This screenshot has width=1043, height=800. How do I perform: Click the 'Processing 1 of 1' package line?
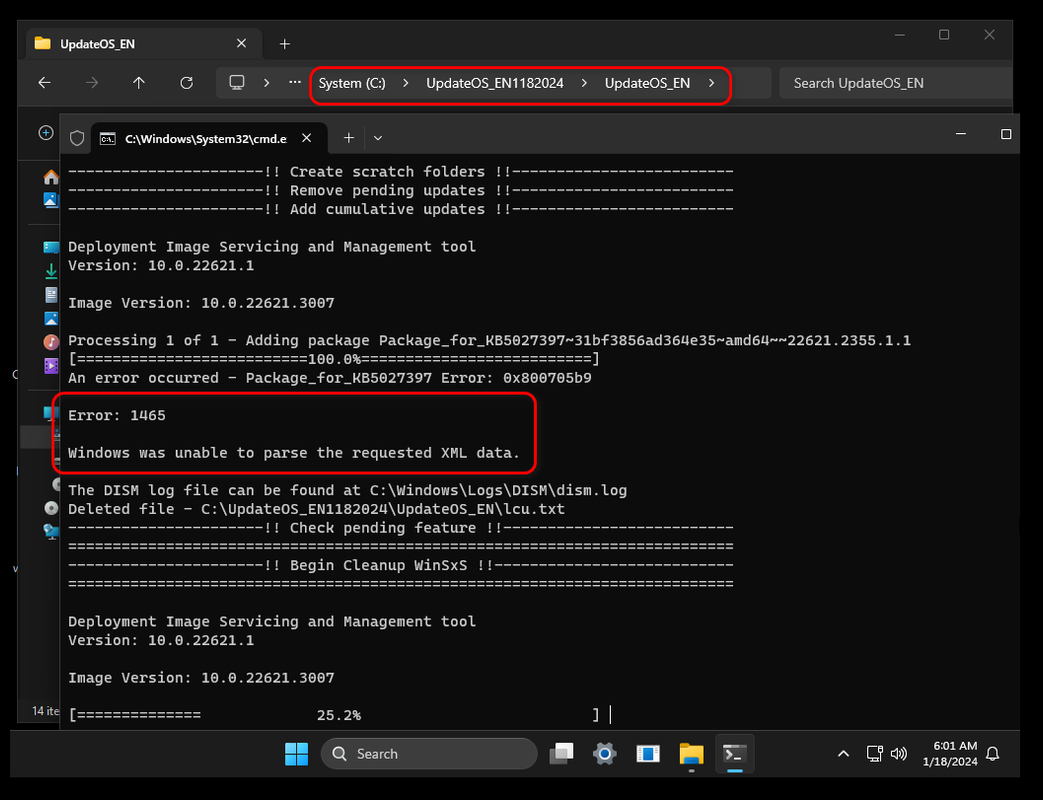click(x=490, y=340)
